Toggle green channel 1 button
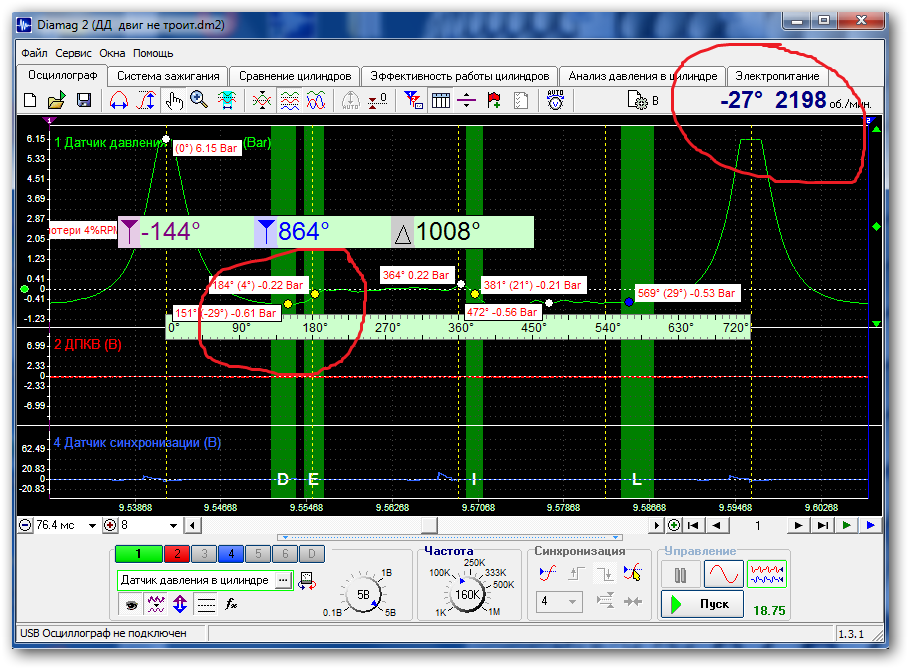Screen dimensions: 909x669 click(139, 554)
